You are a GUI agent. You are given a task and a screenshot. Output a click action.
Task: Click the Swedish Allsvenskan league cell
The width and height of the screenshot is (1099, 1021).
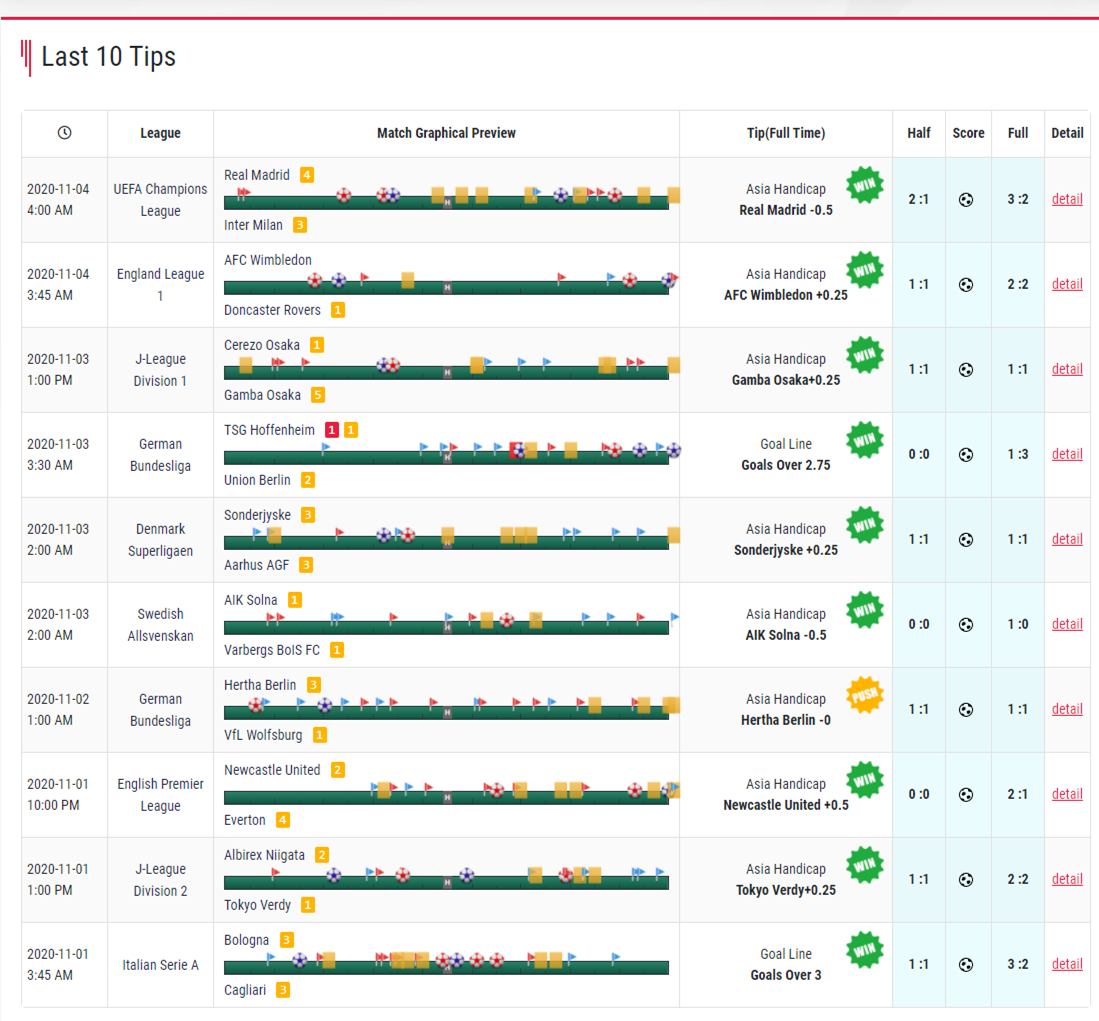(x=161, y=624)
